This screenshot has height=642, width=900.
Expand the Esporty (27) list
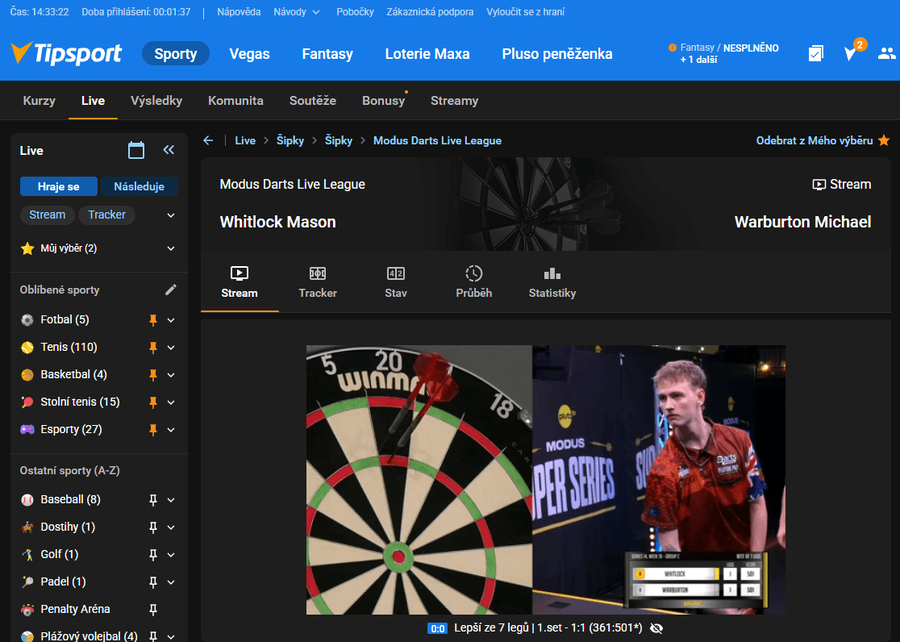[x=170, y=430]
